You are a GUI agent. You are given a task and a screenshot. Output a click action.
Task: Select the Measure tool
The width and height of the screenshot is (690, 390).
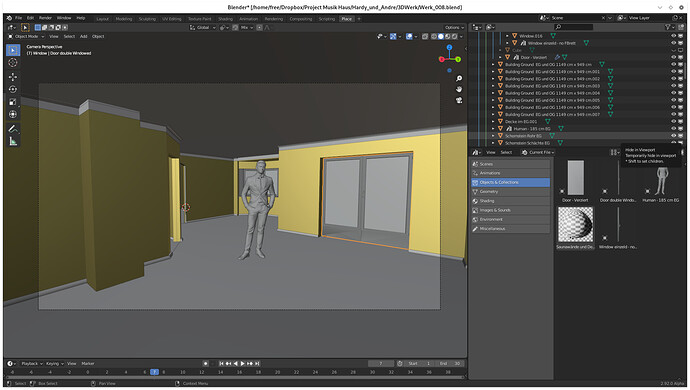click(x=13, y=142)
